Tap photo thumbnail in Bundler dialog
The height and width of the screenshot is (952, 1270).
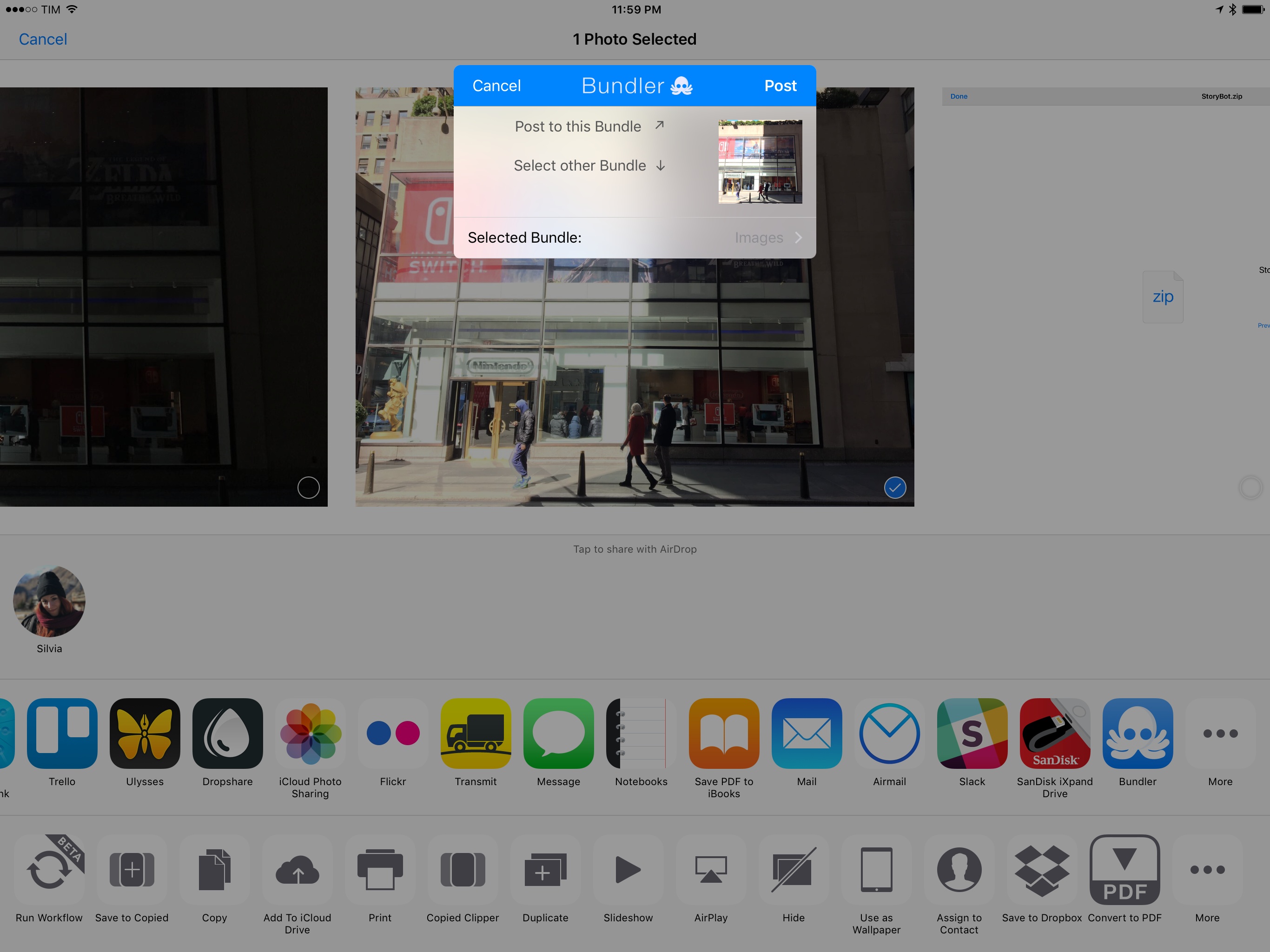[760, 161]
